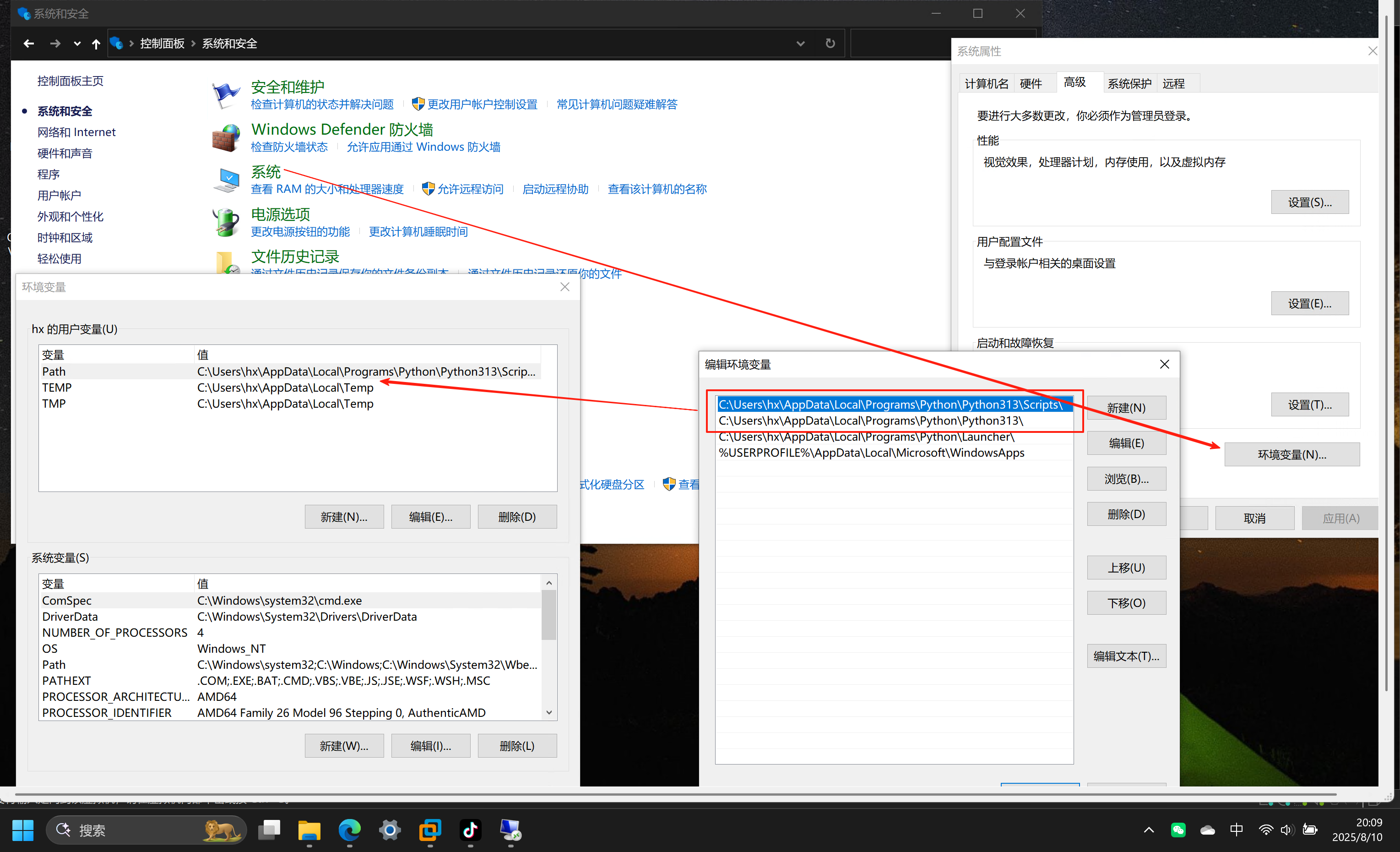Click system variables scrollbar down arrow
Screen dimensions: 1400x852
point(549,713)
